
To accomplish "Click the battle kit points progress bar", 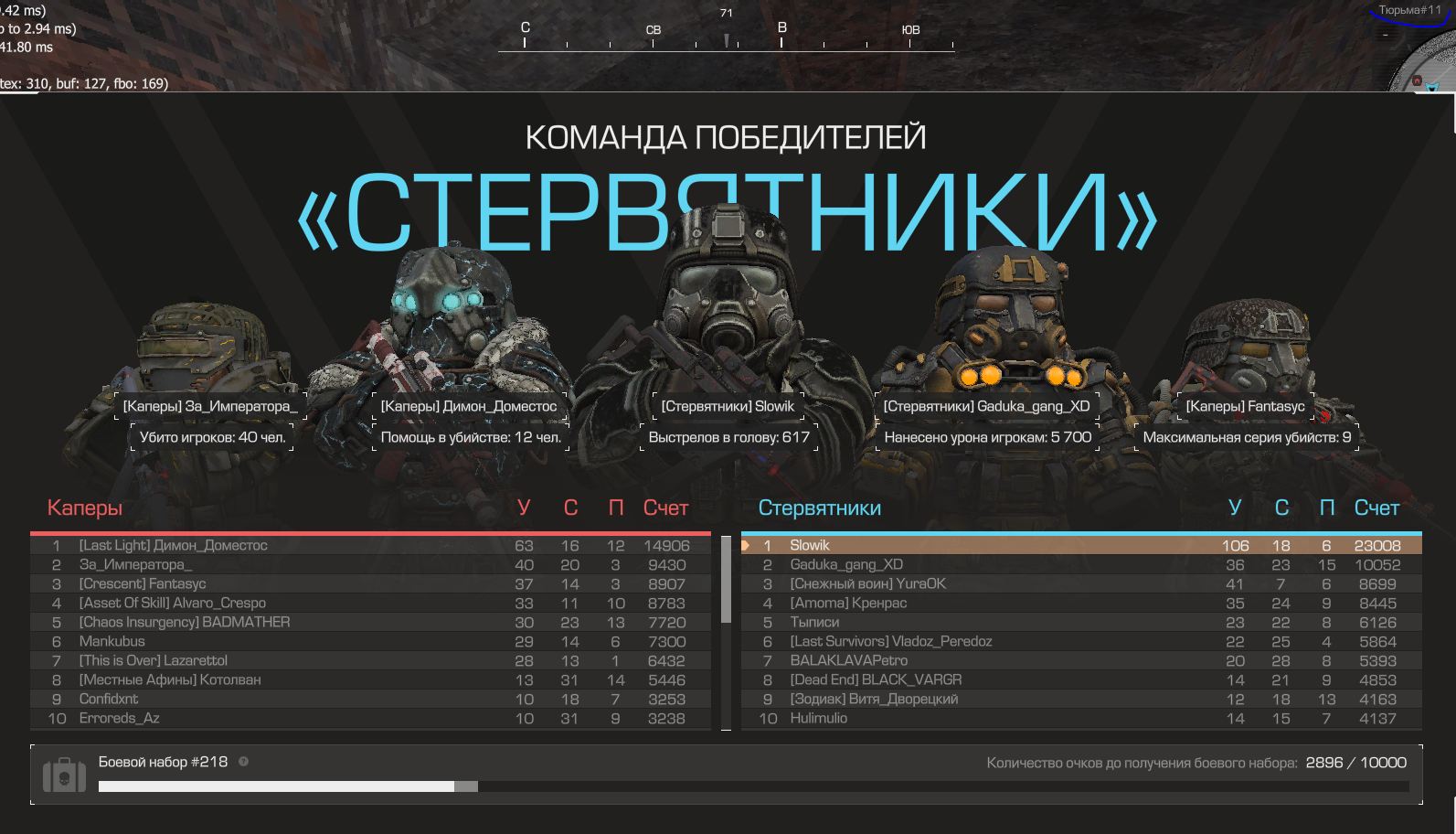I will click(753, 786).
